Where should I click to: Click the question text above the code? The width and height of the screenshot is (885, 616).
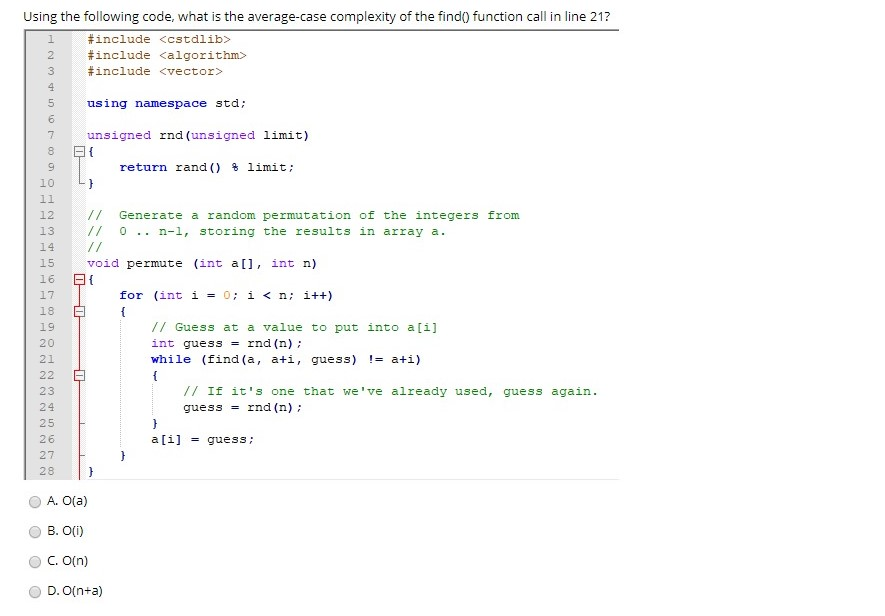pyautogui.click(x=318, y=16)
